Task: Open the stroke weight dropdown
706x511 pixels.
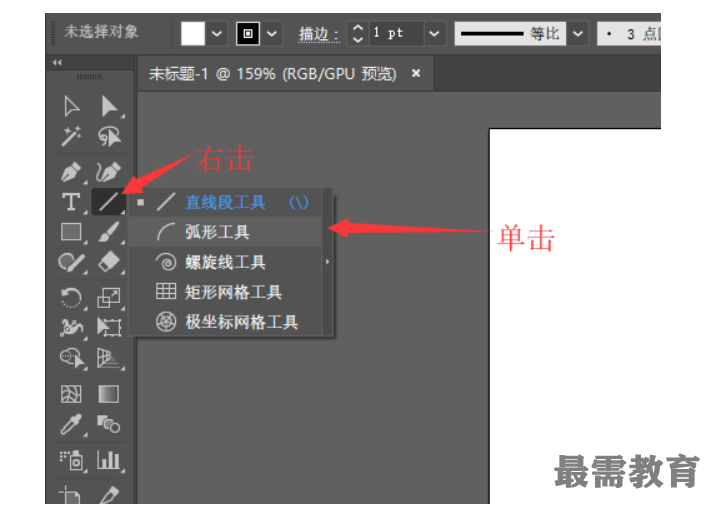Action: pyautogui.click(x=434, y=33)
